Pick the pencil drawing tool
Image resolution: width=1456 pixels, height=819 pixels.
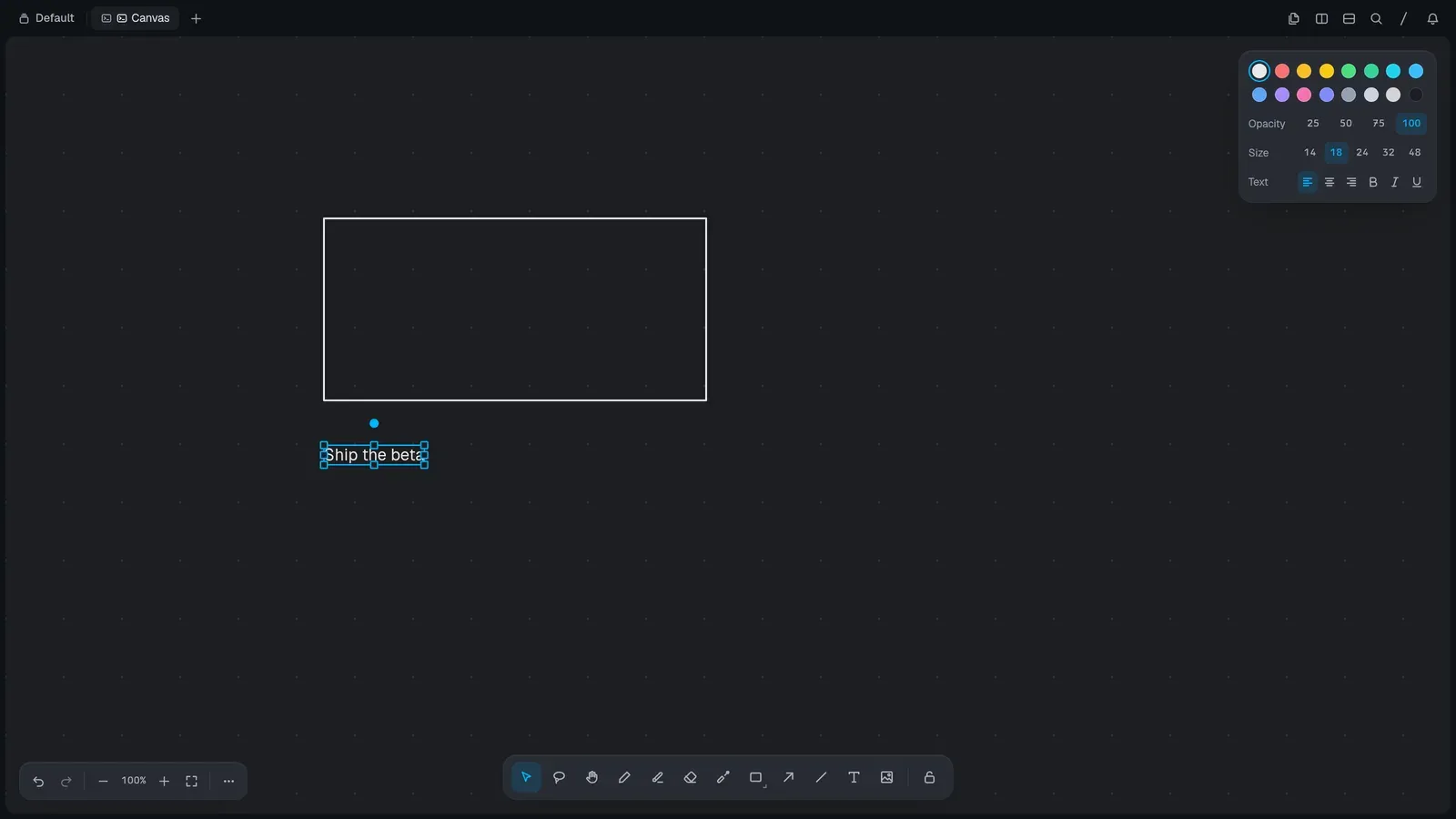(624, 777)
